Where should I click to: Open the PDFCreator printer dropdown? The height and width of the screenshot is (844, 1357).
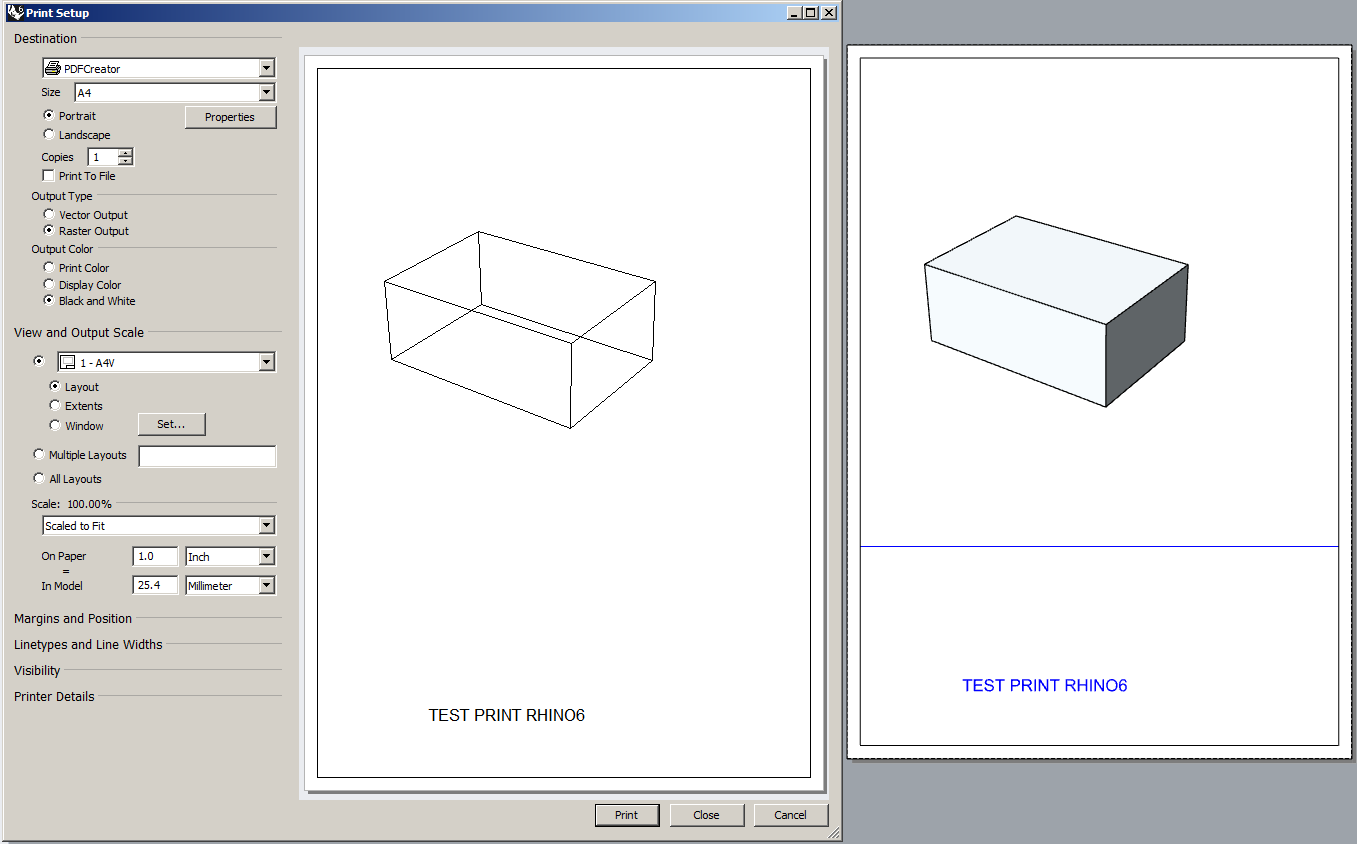pos(266,68)
